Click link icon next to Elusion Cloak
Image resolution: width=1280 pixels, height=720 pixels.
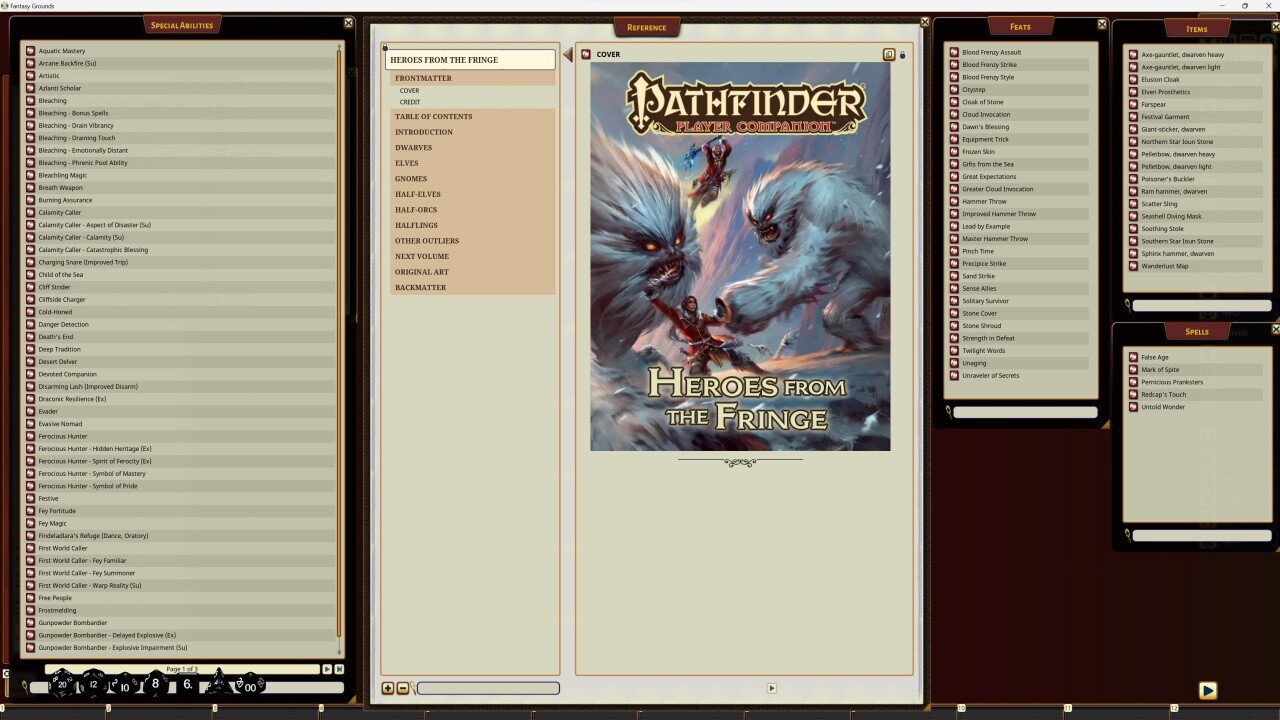tap(1133, 80)
